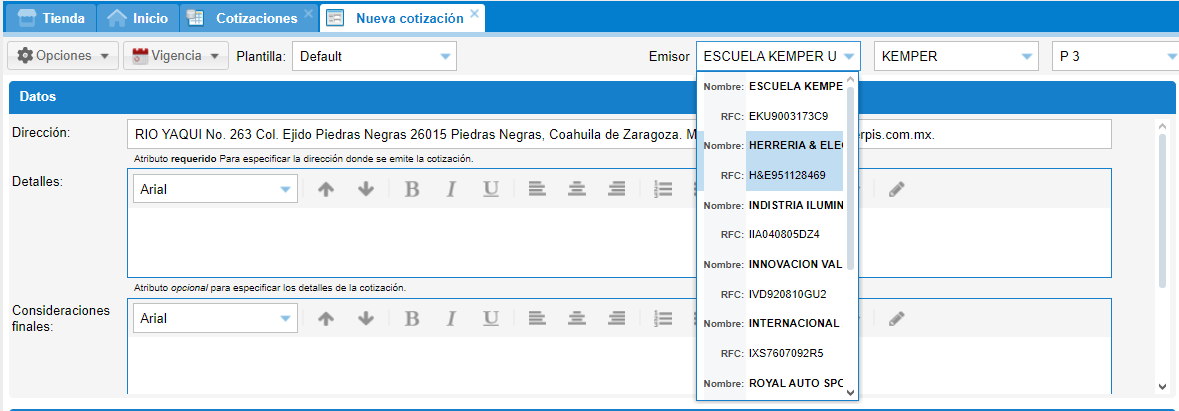Click the pencil icon in Detalles toolbar

pos(897,189)
